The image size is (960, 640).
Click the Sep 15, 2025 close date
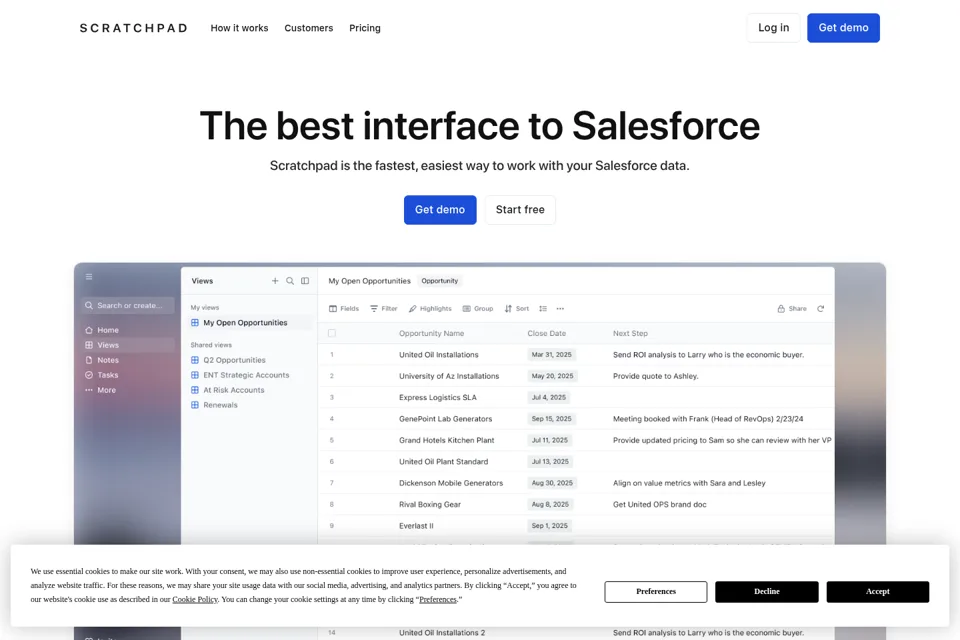[551, 419]
